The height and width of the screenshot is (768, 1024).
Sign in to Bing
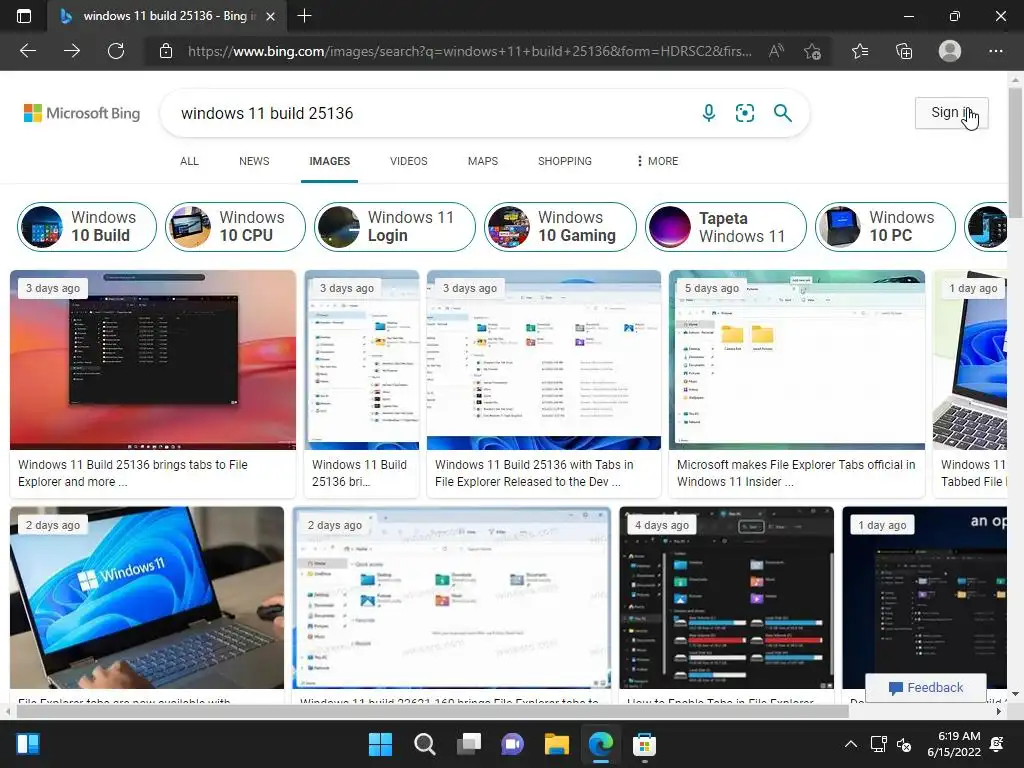pyautogui.click(x=952, y=113)
